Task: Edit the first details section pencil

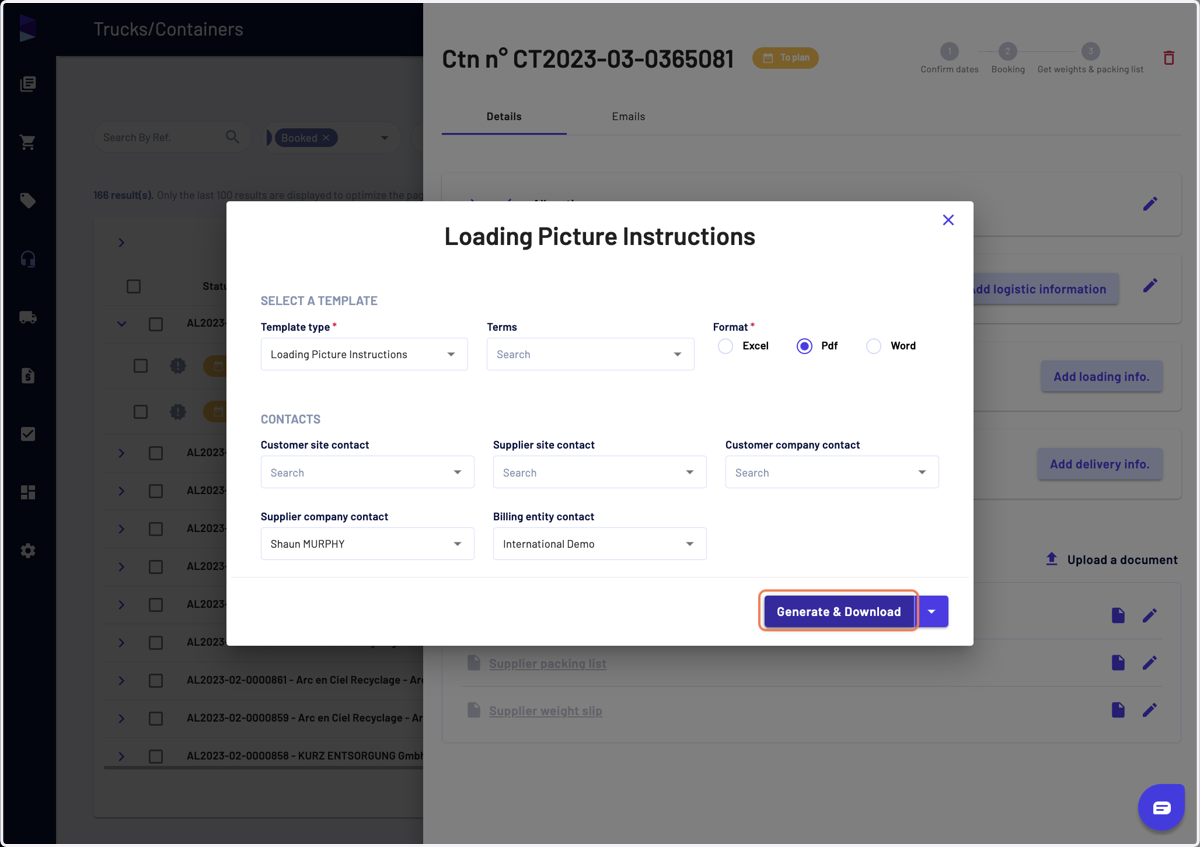Action: (x=1150, y=204)
